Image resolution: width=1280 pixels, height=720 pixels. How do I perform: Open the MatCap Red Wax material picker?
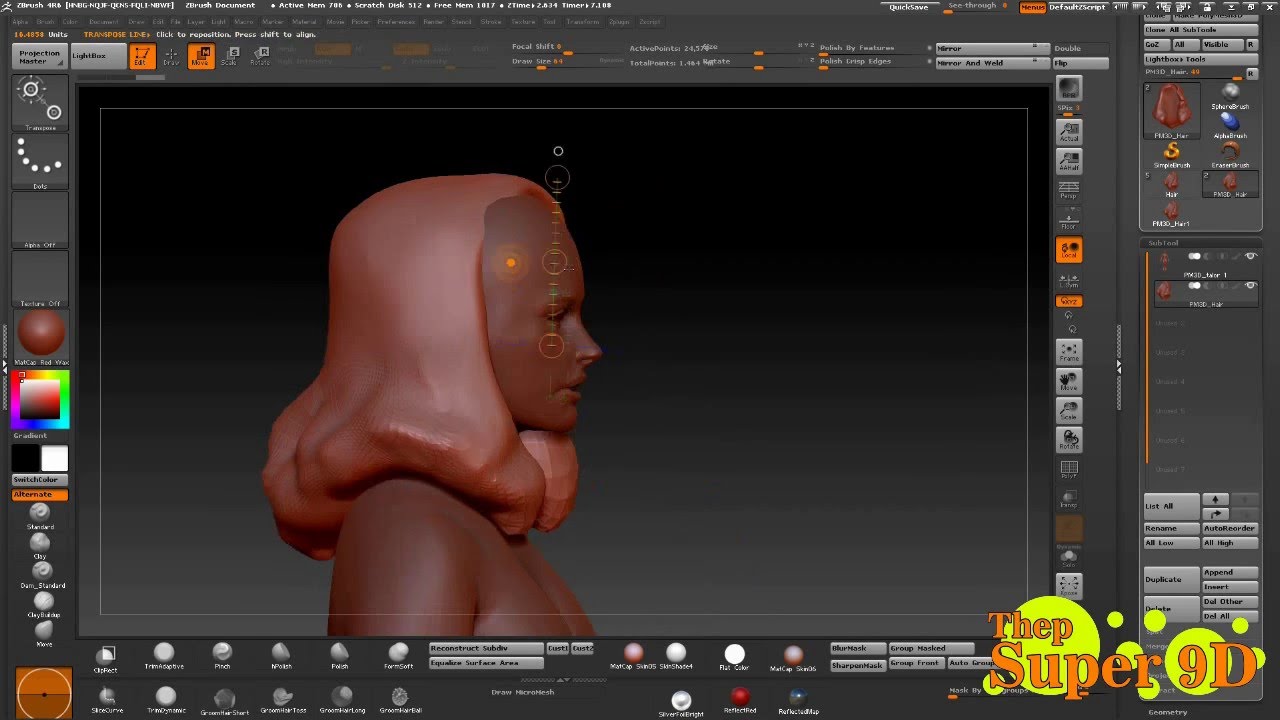pos(40,337)
